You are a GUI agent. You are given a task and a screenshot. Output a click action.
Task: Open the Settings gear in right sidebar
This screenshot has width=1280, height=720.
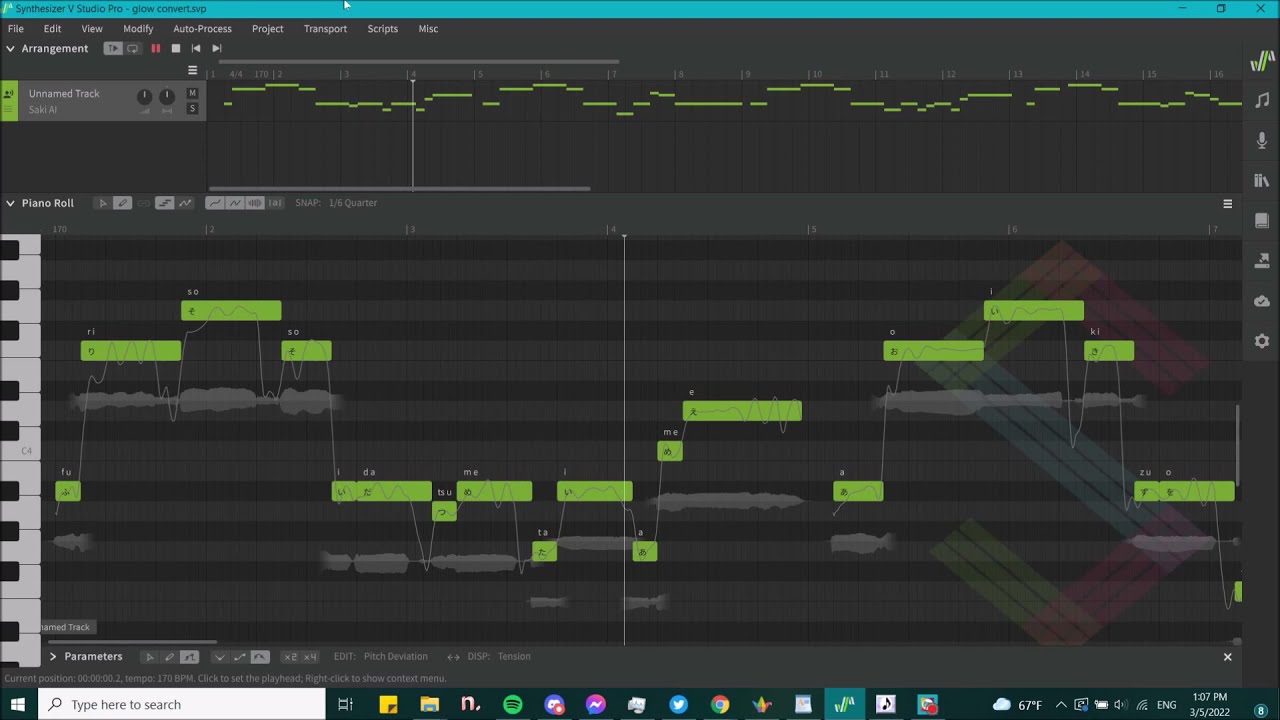coord(1262,341)
